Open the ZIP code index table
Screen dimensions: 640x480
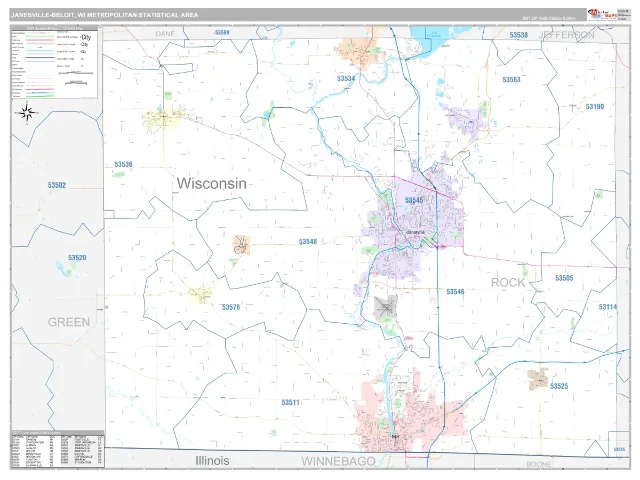57,449
